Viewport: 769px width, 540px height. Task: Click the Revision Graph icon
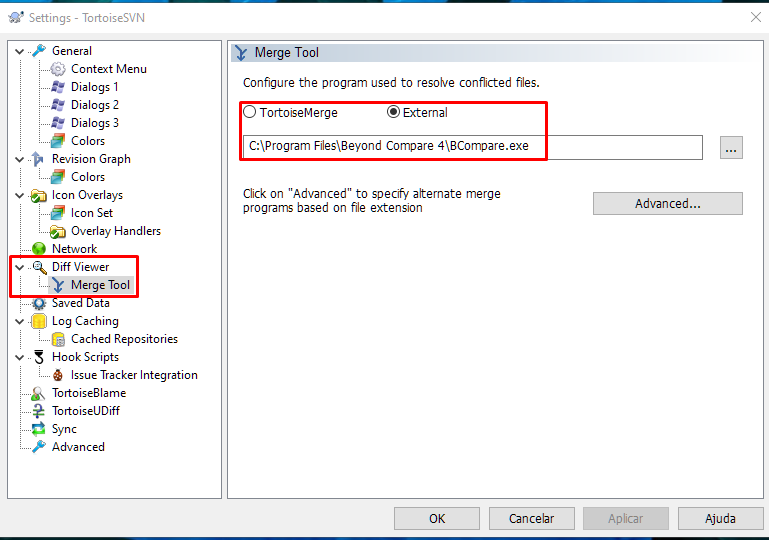click(x=39, y=159)
